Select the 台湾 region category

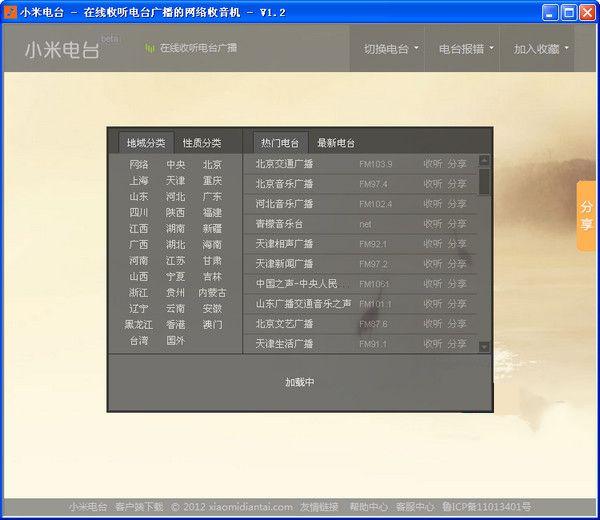(139, 341)
